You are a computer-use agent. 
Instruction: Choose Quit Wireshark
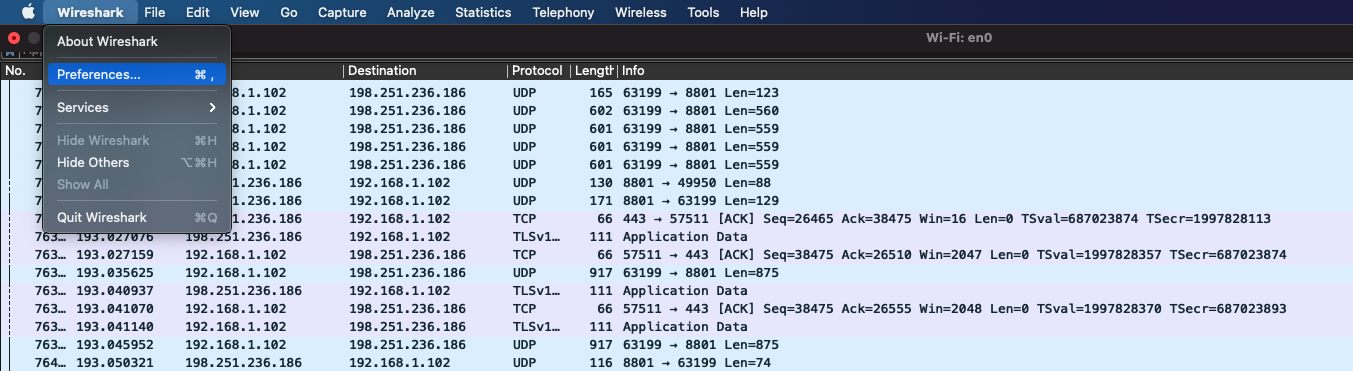point(137,217)
